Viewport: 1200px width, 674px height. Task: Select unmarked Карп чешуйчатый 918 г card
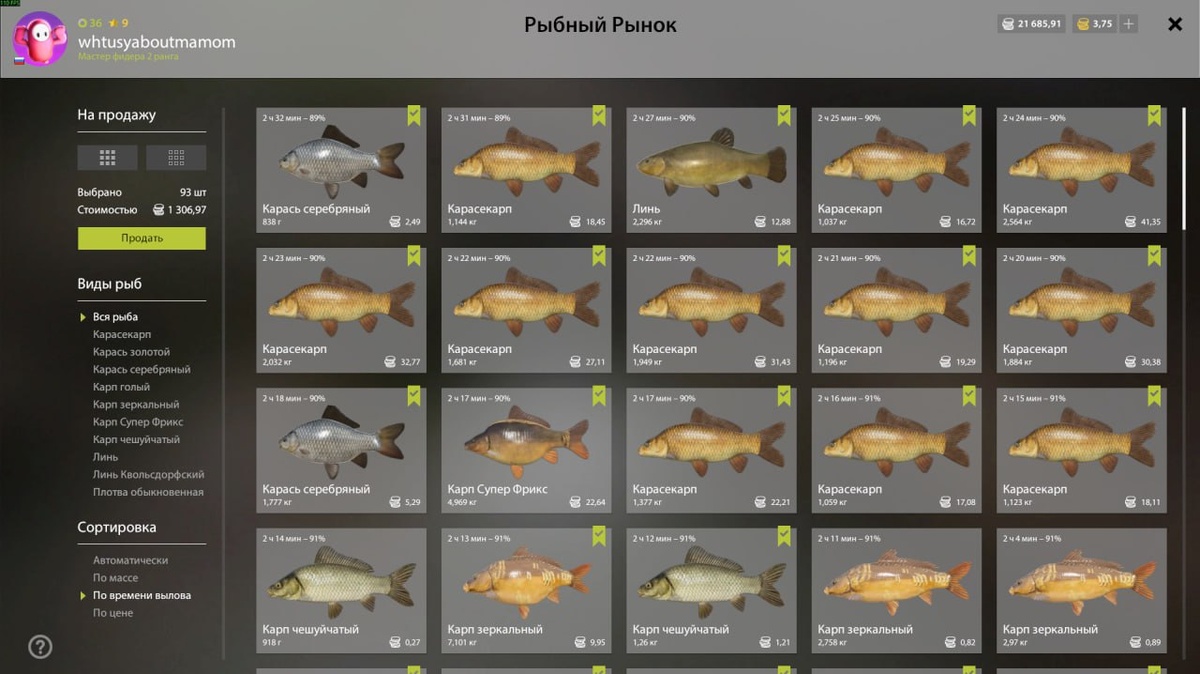[341, 590]
